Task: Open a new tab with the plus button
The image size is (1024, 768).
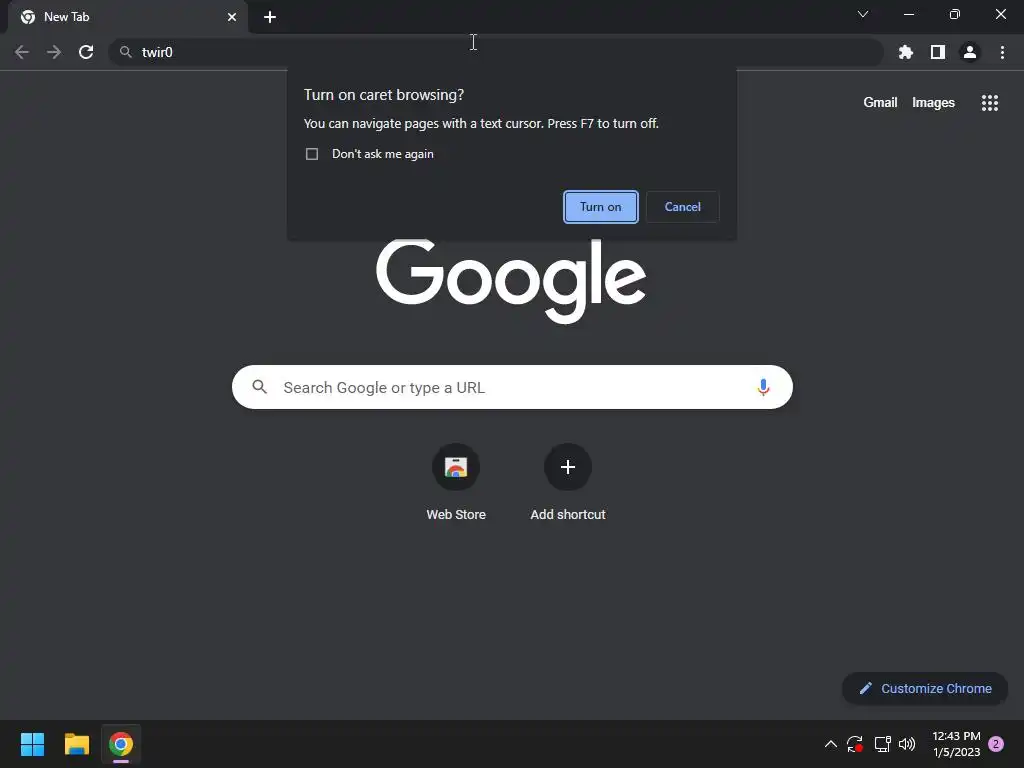Action: point(270,17)
